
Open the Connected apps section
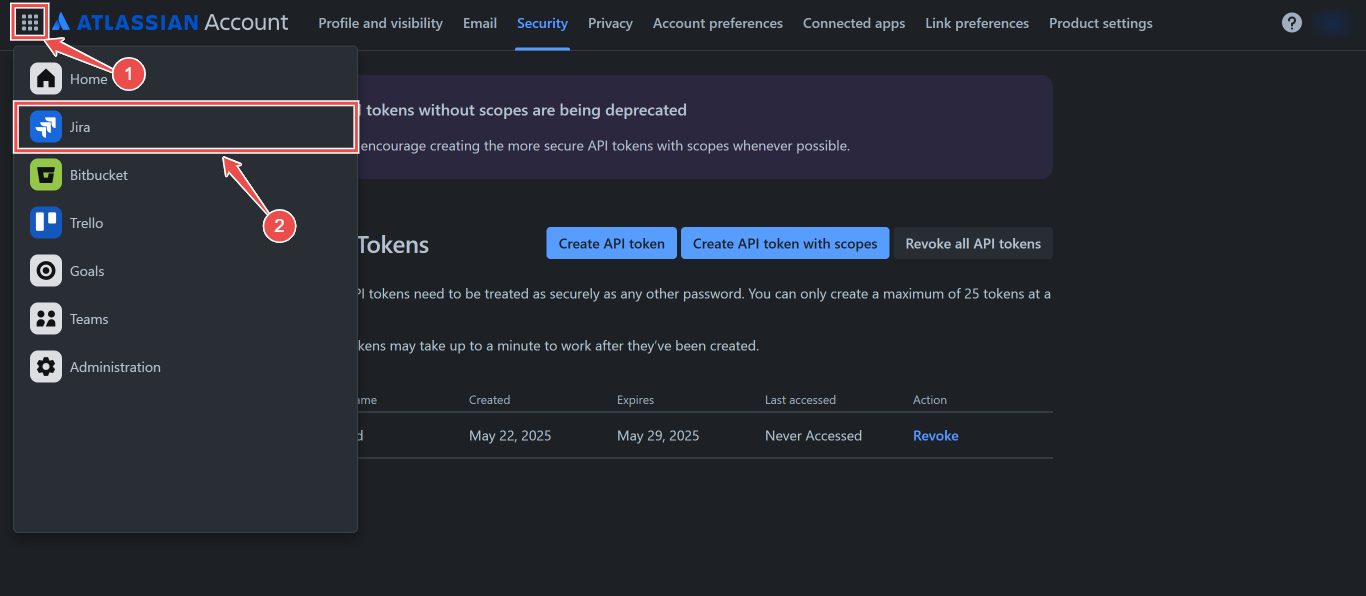coord(853,22)
